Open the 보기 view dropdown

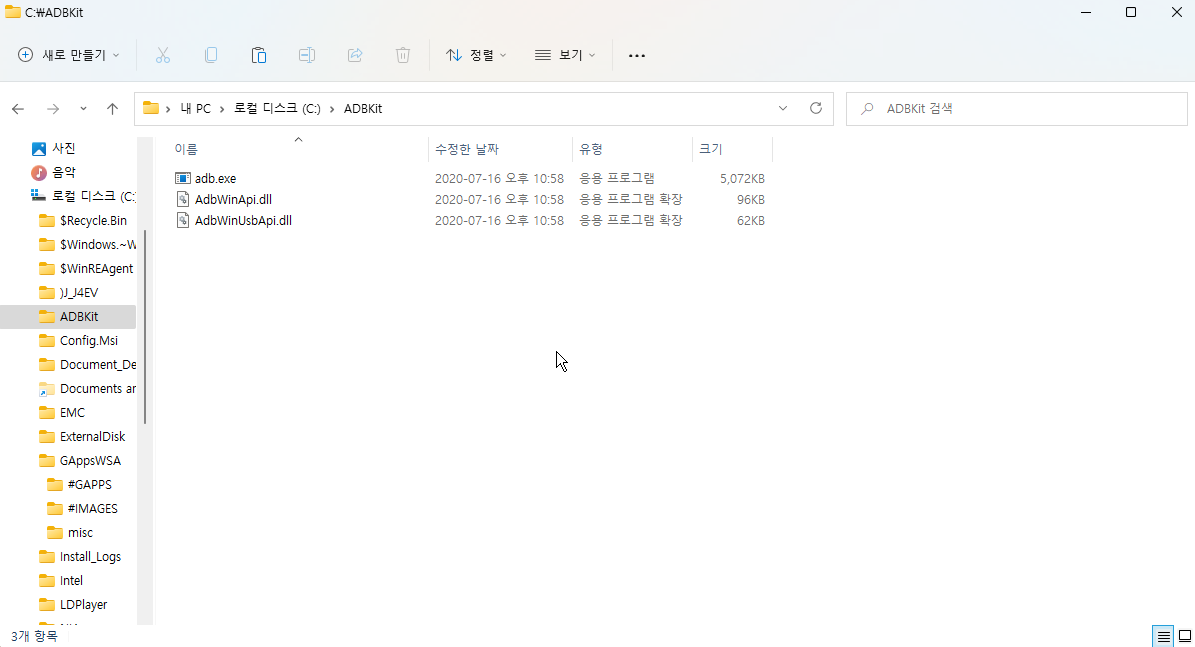tap(565, 55)
